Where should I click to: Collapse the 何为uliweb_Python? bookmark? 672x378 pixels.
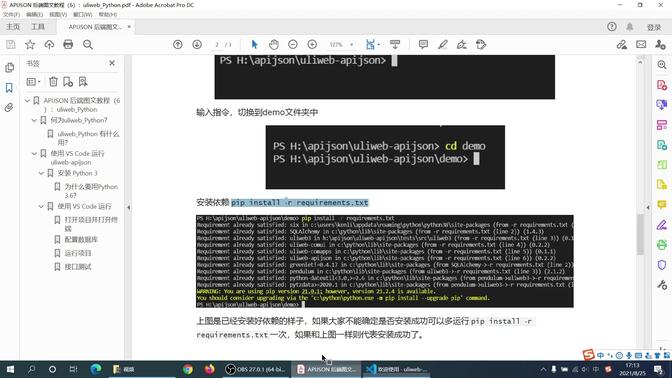(x=34, y=120)
